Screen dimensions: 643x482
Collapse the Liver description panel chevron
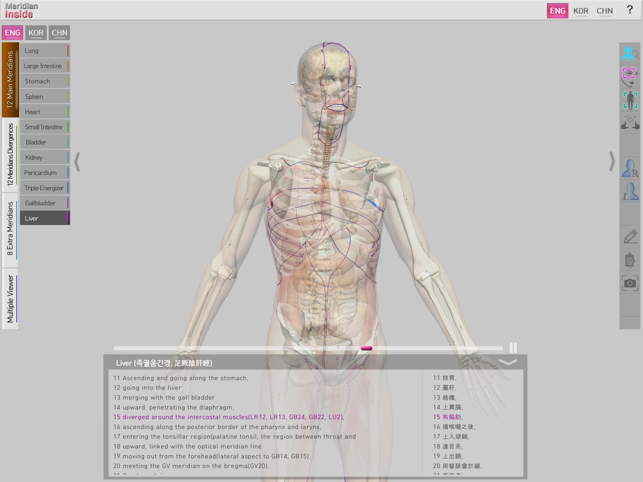(508, 362)
